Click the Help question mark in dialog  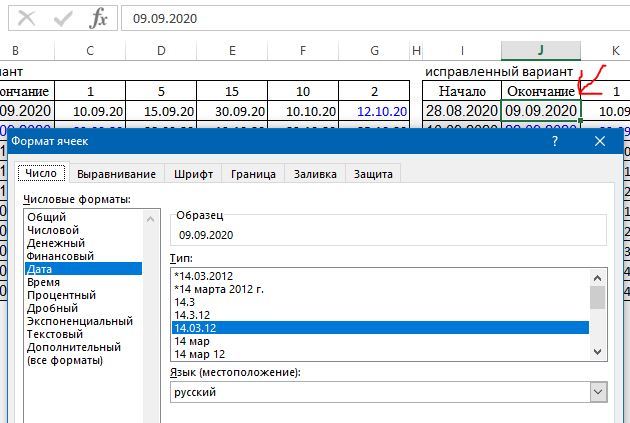555,141
